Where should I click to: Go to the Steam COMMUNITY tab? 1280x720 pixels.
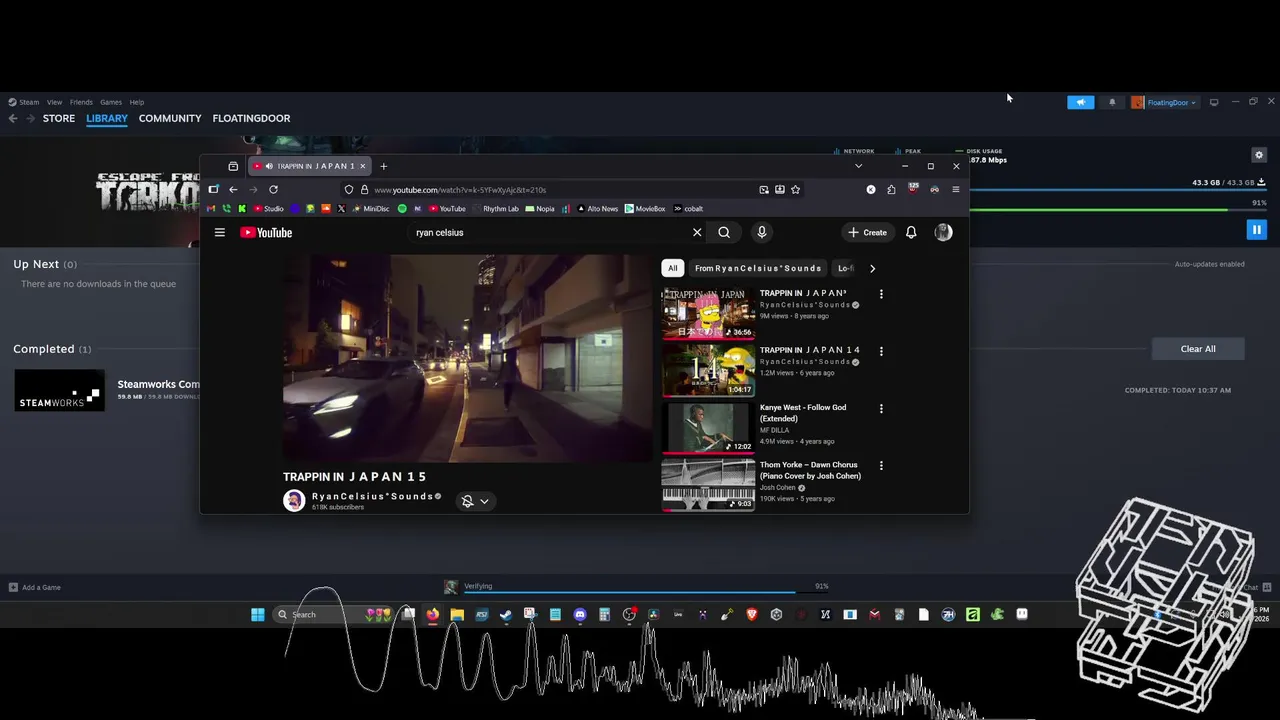click(x=170, y=118)
